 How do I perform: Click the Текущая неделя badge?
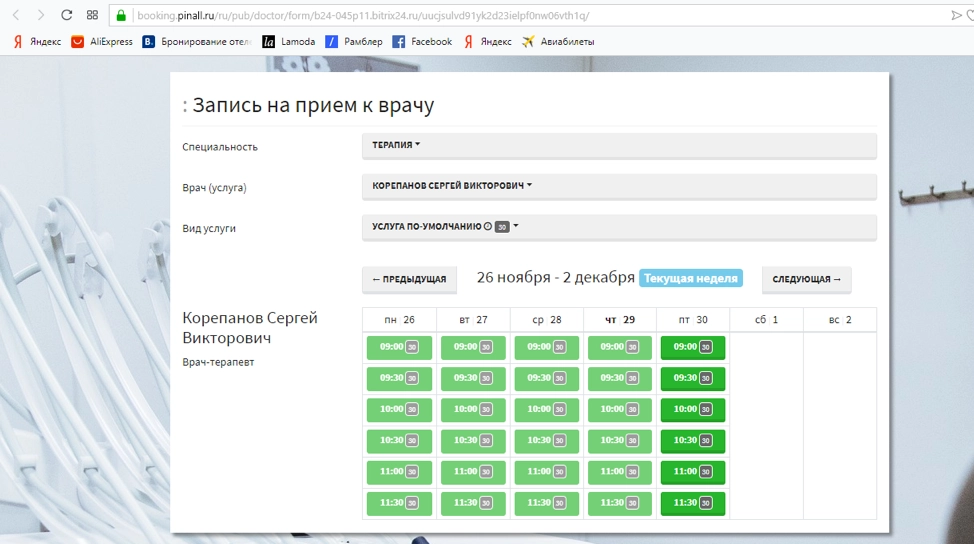tap(691, 279)
